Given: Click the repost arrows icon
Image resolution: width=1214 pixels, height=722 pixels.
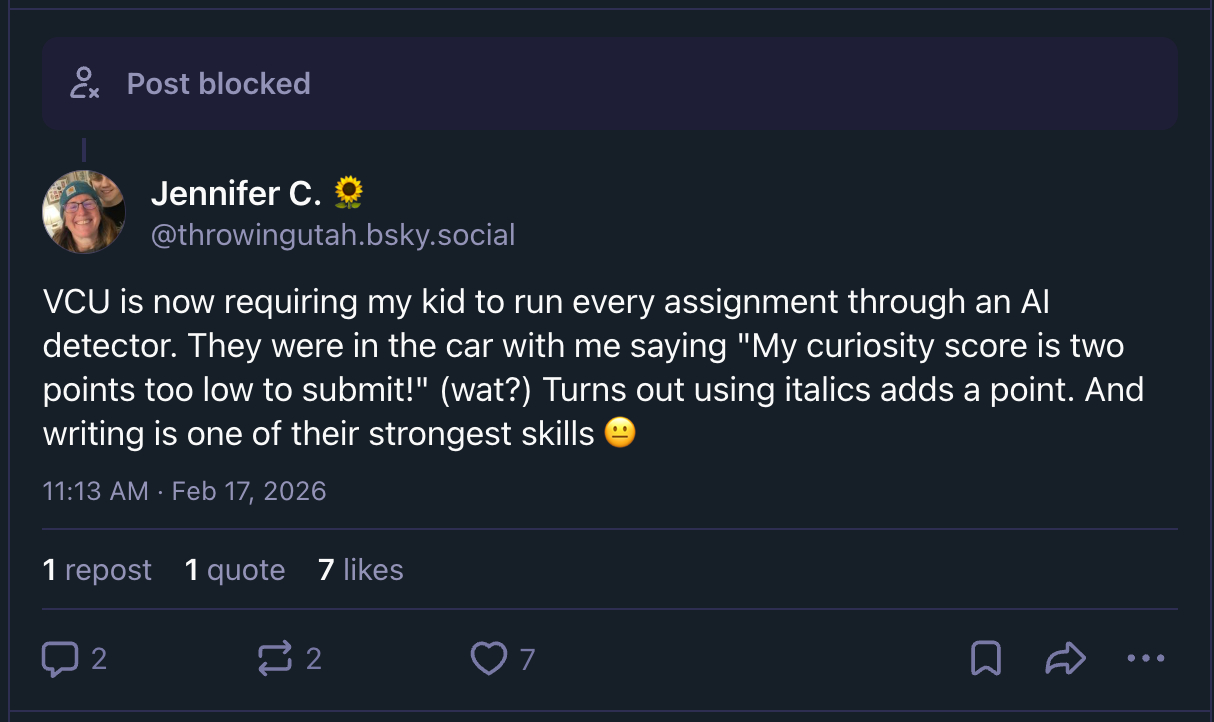Looking at the screenshot, I should [275, 658].
